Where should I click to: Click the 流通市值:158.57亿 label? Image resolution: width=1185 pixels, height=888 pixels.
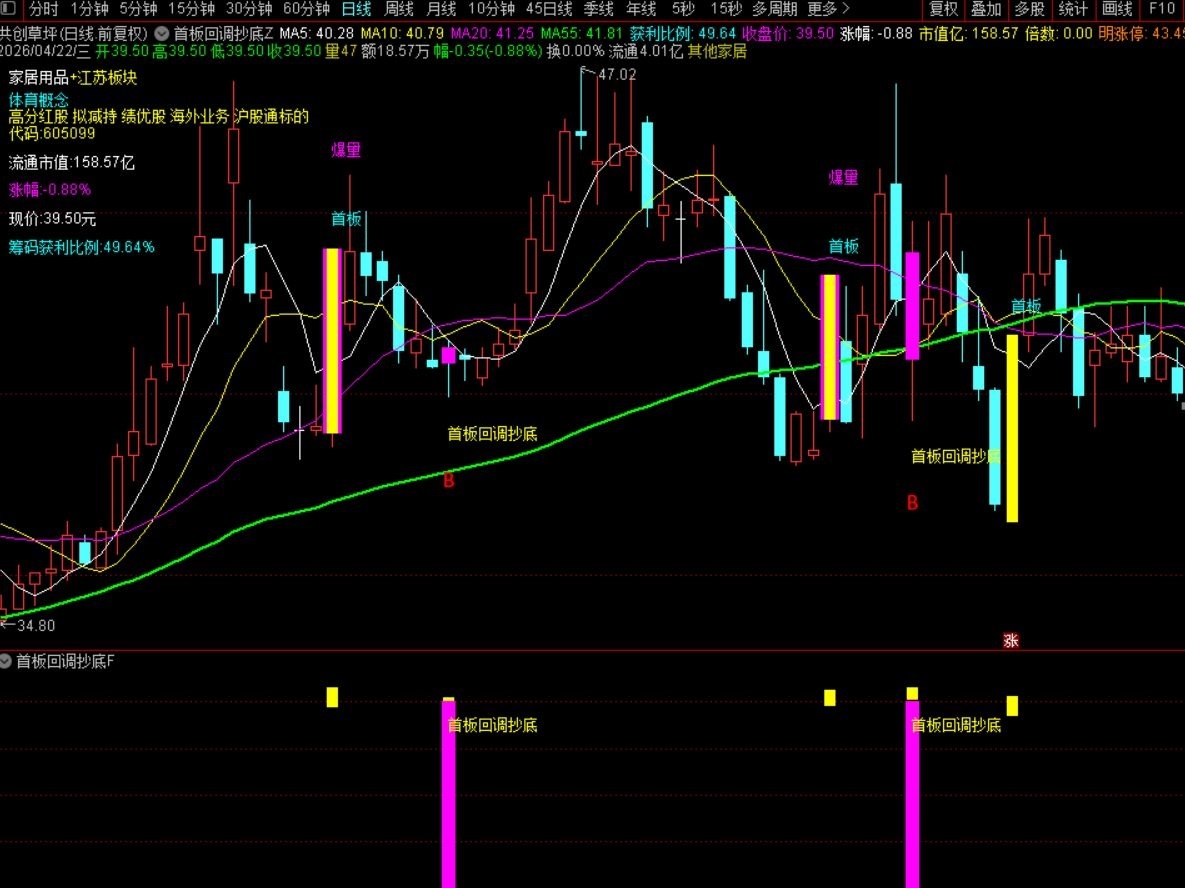point(72,162)
